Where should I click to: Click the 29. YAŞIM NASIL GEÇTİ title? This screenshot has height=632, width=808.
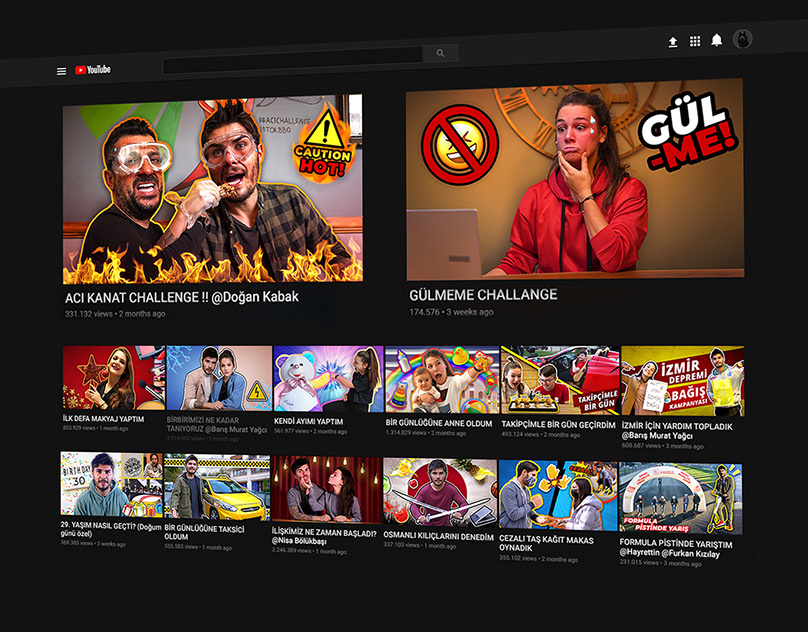coord(111,529)
